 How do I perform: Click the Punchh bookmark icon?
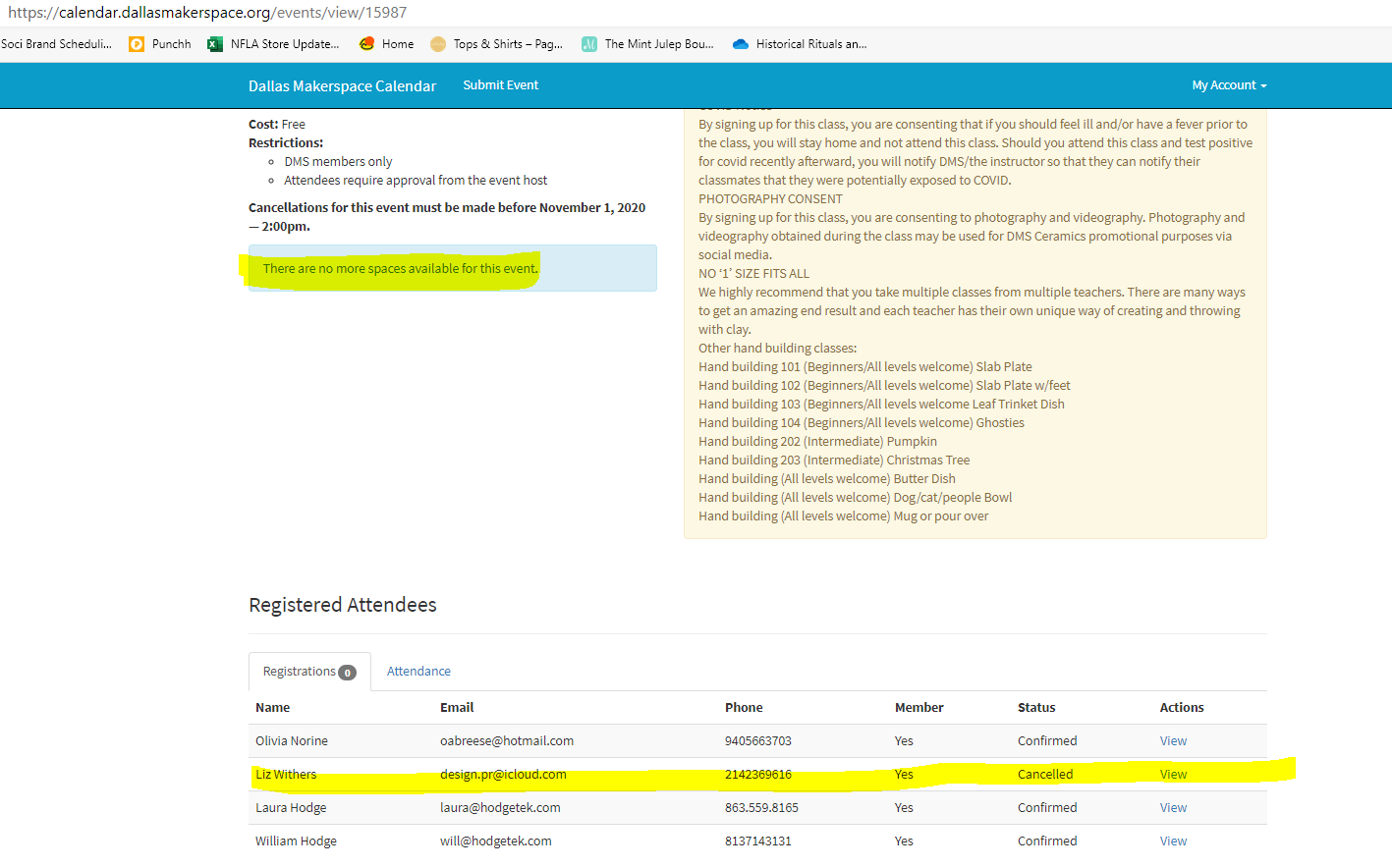(137, 44)
